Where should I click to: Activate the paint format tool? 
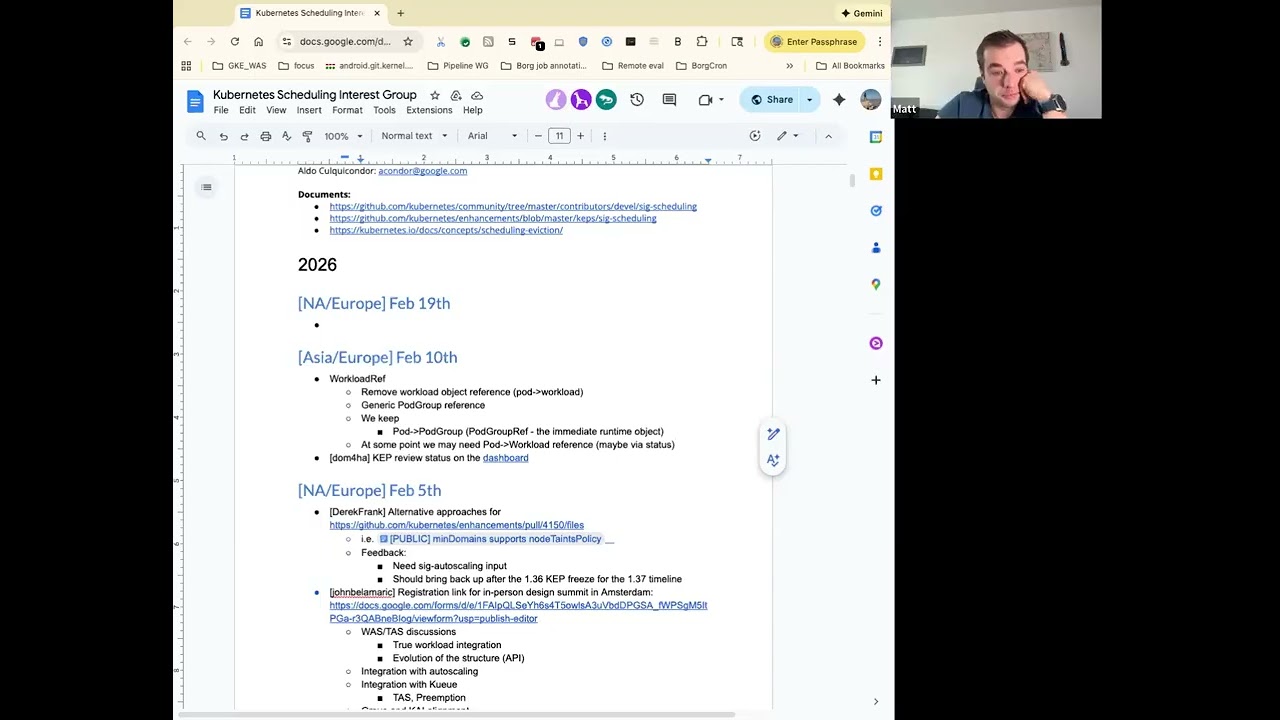pos(307,136)
